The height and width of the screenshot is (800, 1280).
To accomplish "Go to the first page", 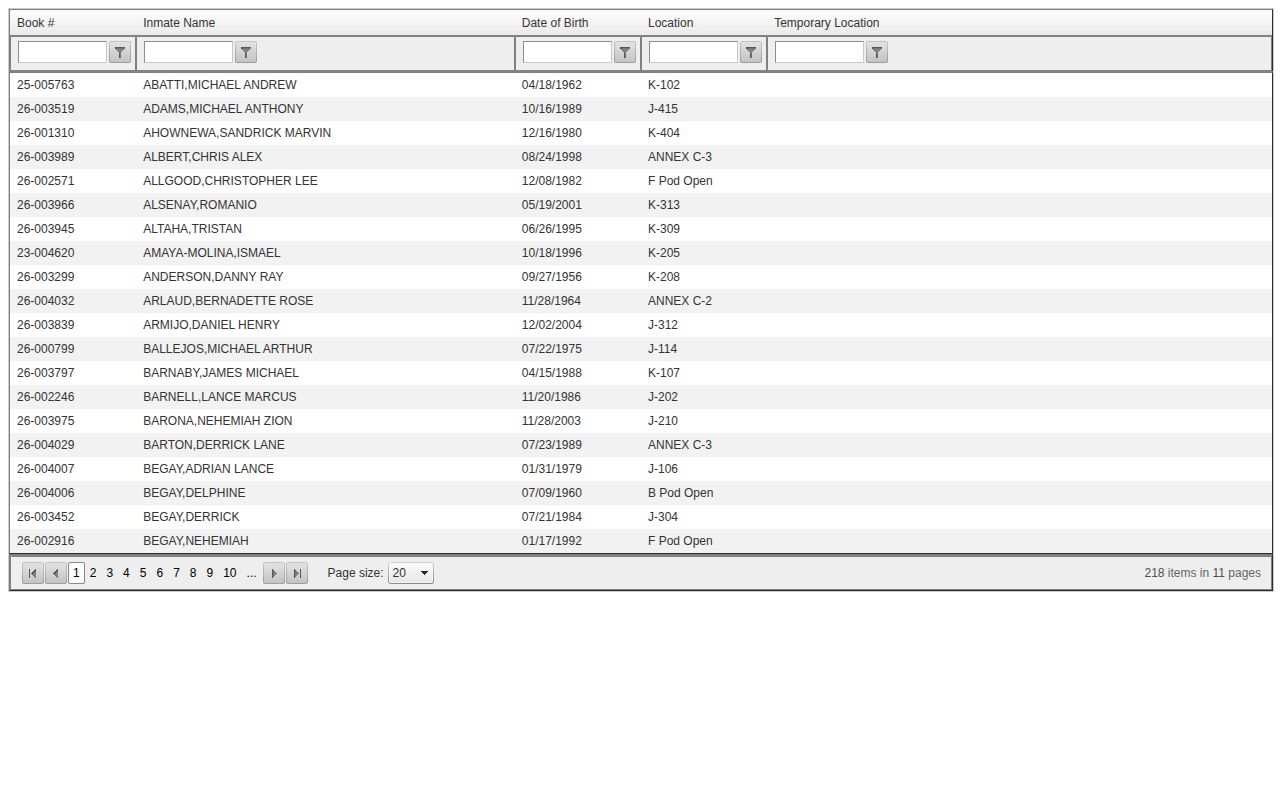I will point(33,573).
